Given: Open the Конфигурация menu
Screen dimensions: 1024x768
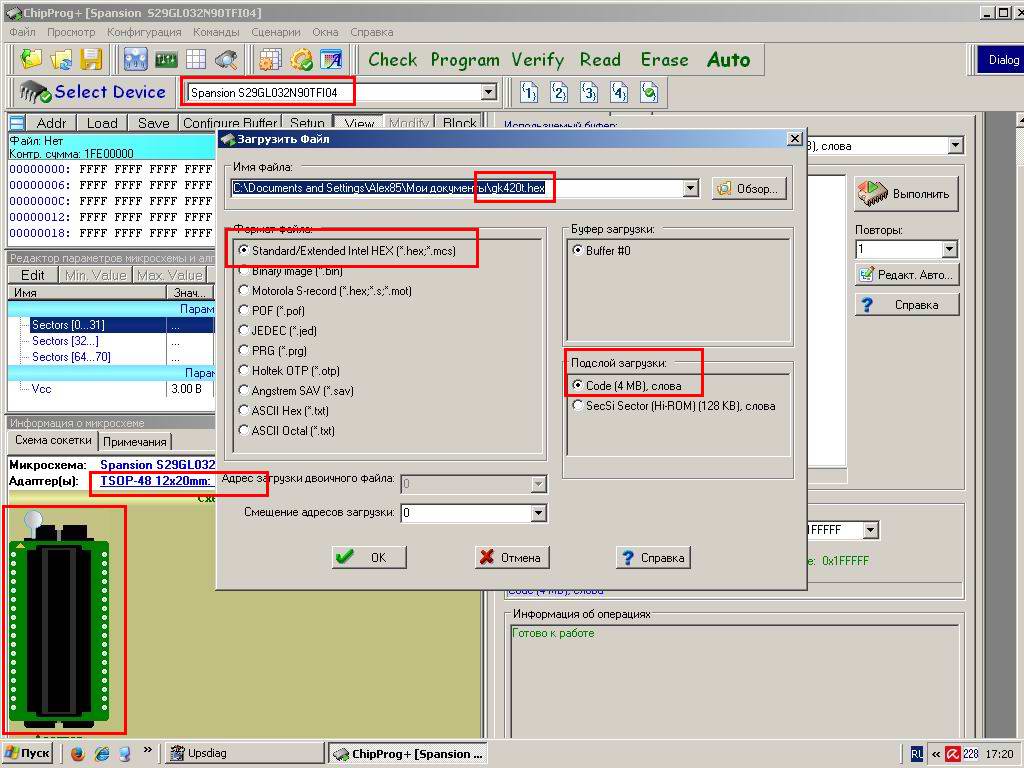Looking at the screenshot, I should (144, 32).
